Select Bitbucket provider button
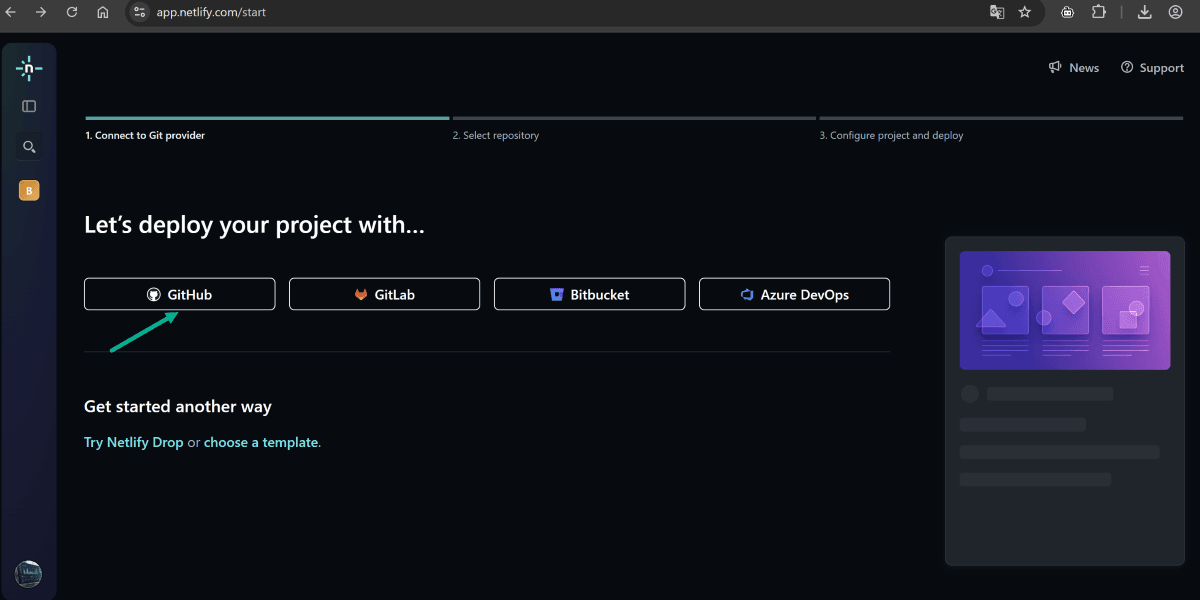 pos(589,295)
